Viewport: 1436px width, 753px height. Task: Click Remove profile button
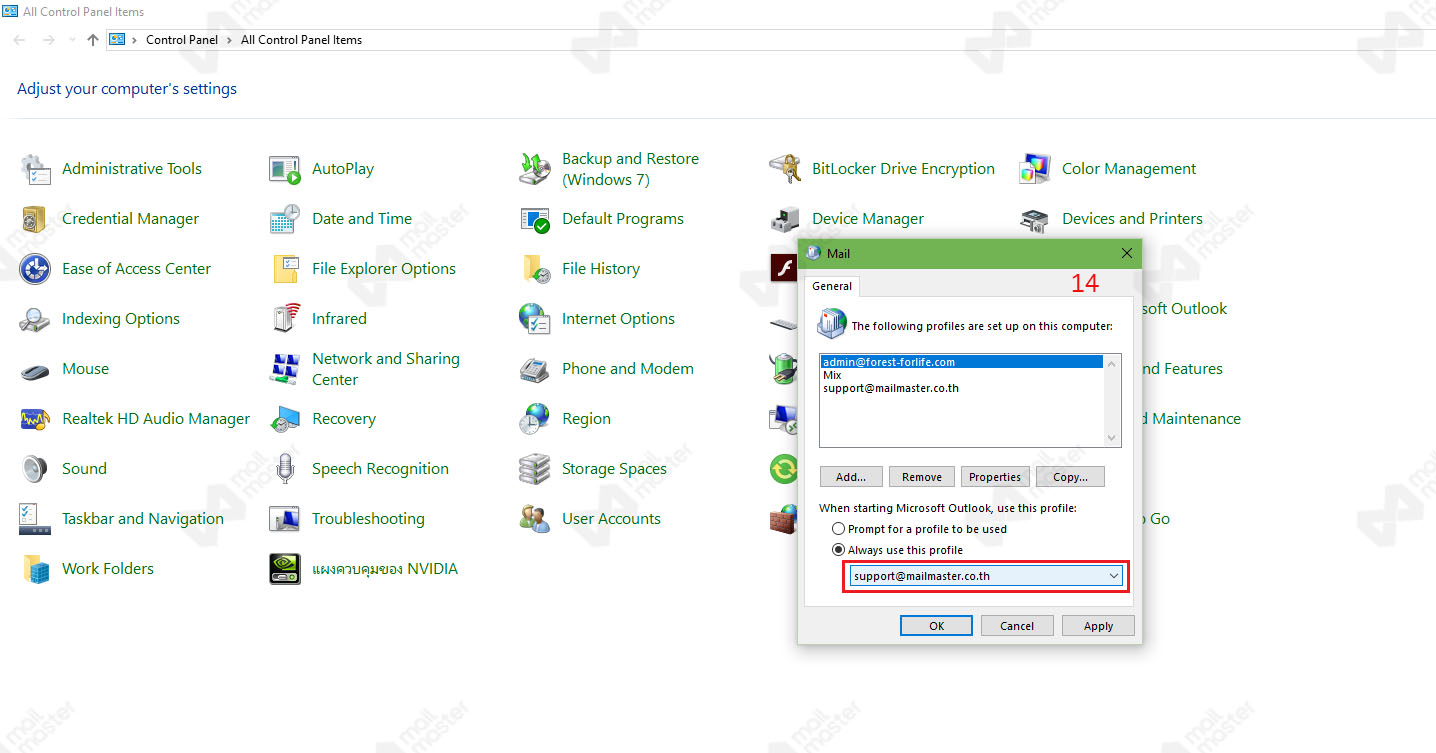coord(922,477)
